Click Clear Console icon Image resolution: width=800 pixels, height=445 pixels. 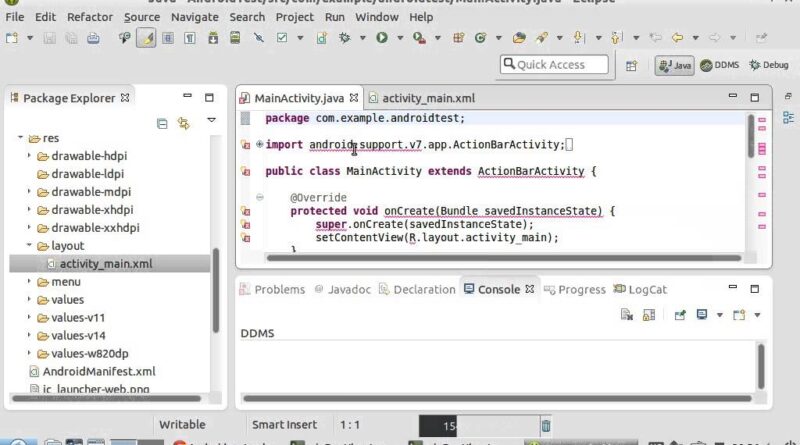[627, 315]
